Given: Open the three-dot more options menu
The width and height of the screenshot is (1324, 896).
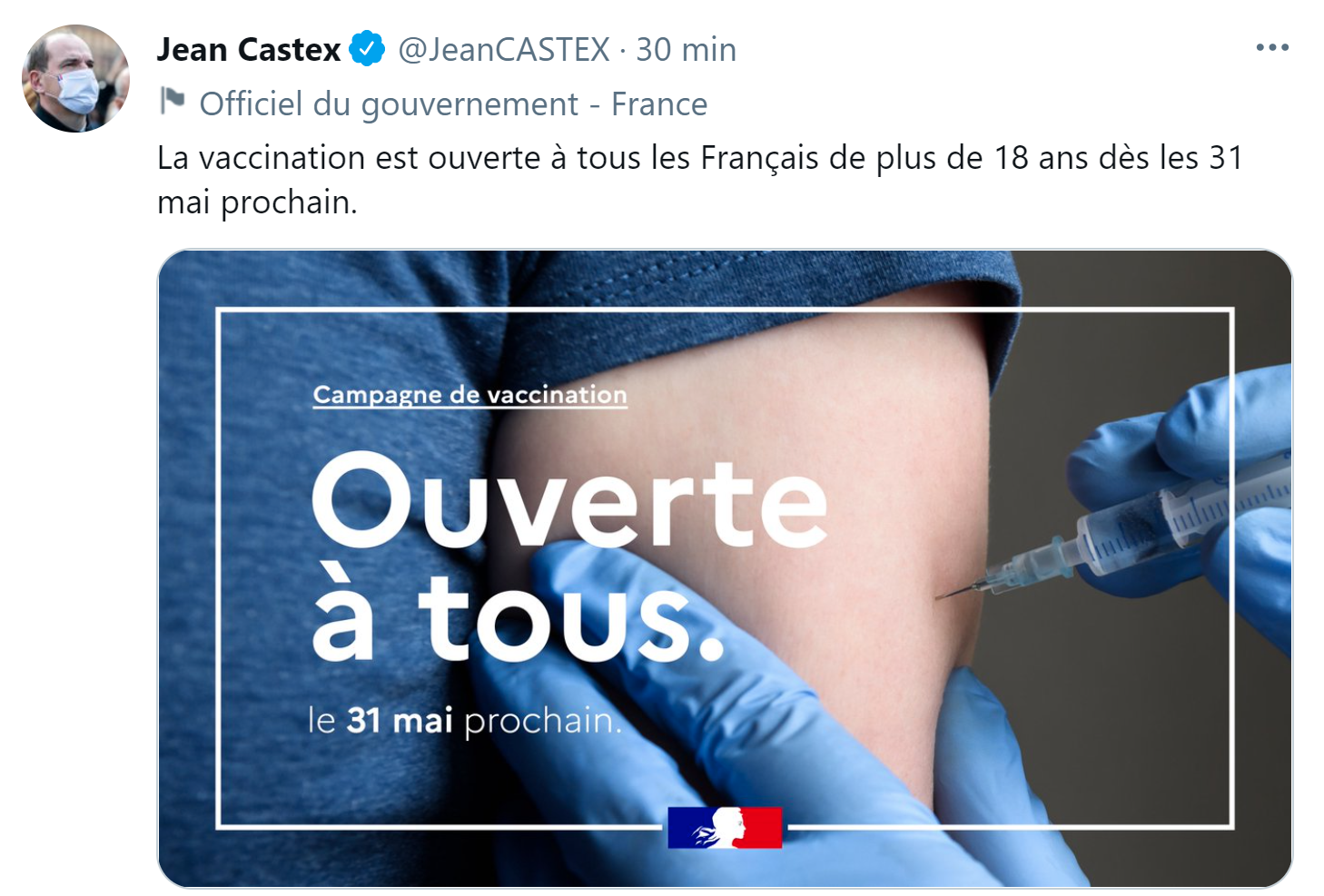Looking at the screenshot, I should [1272, 48].
